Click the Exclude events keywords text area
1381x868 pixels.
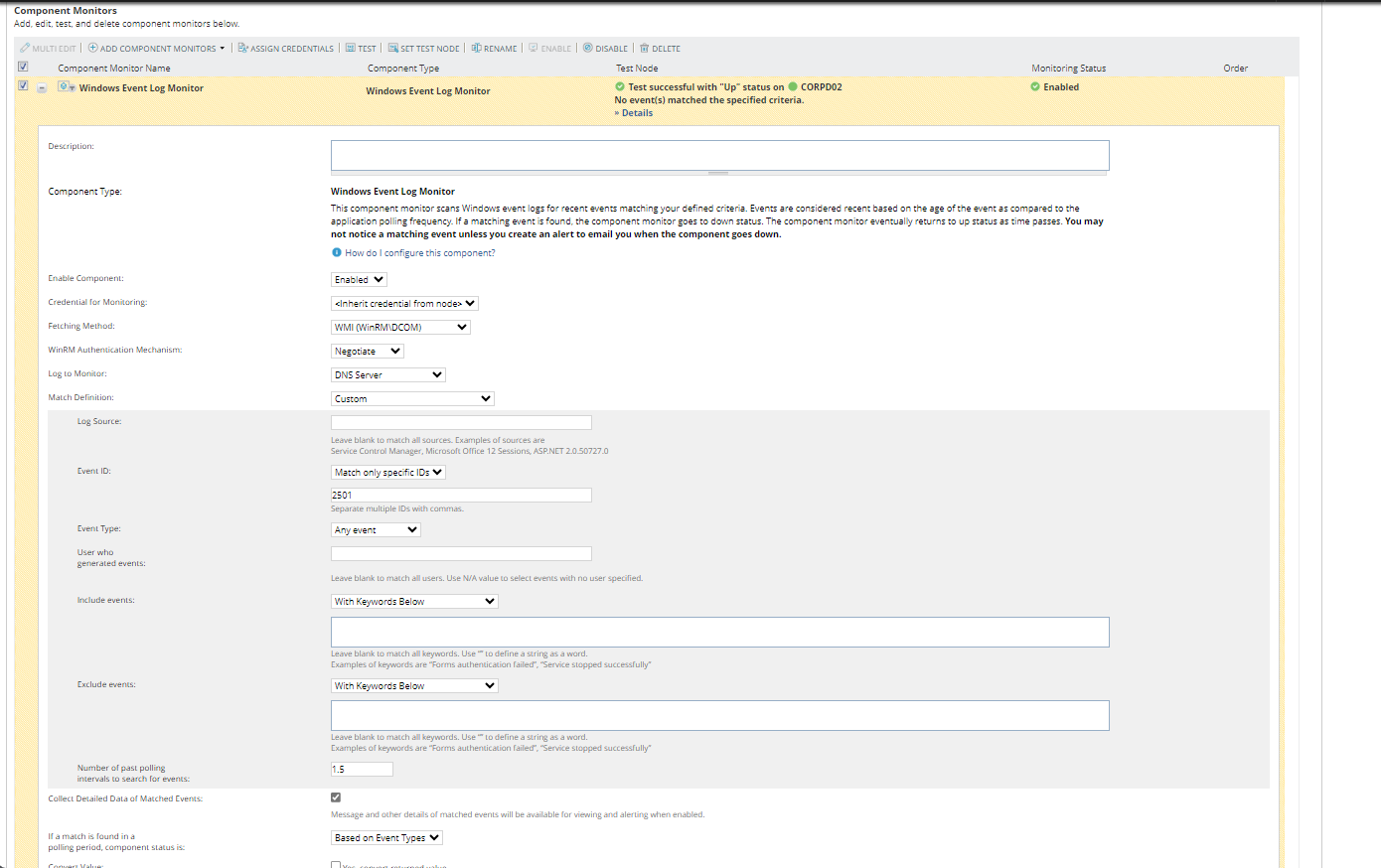719,716
